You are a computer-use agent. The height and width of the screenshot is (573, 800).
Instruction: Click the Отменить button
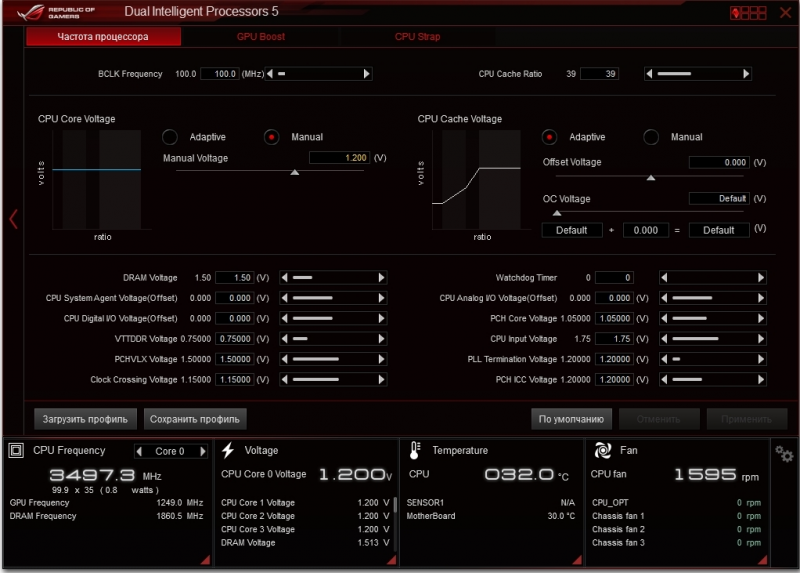659,419
